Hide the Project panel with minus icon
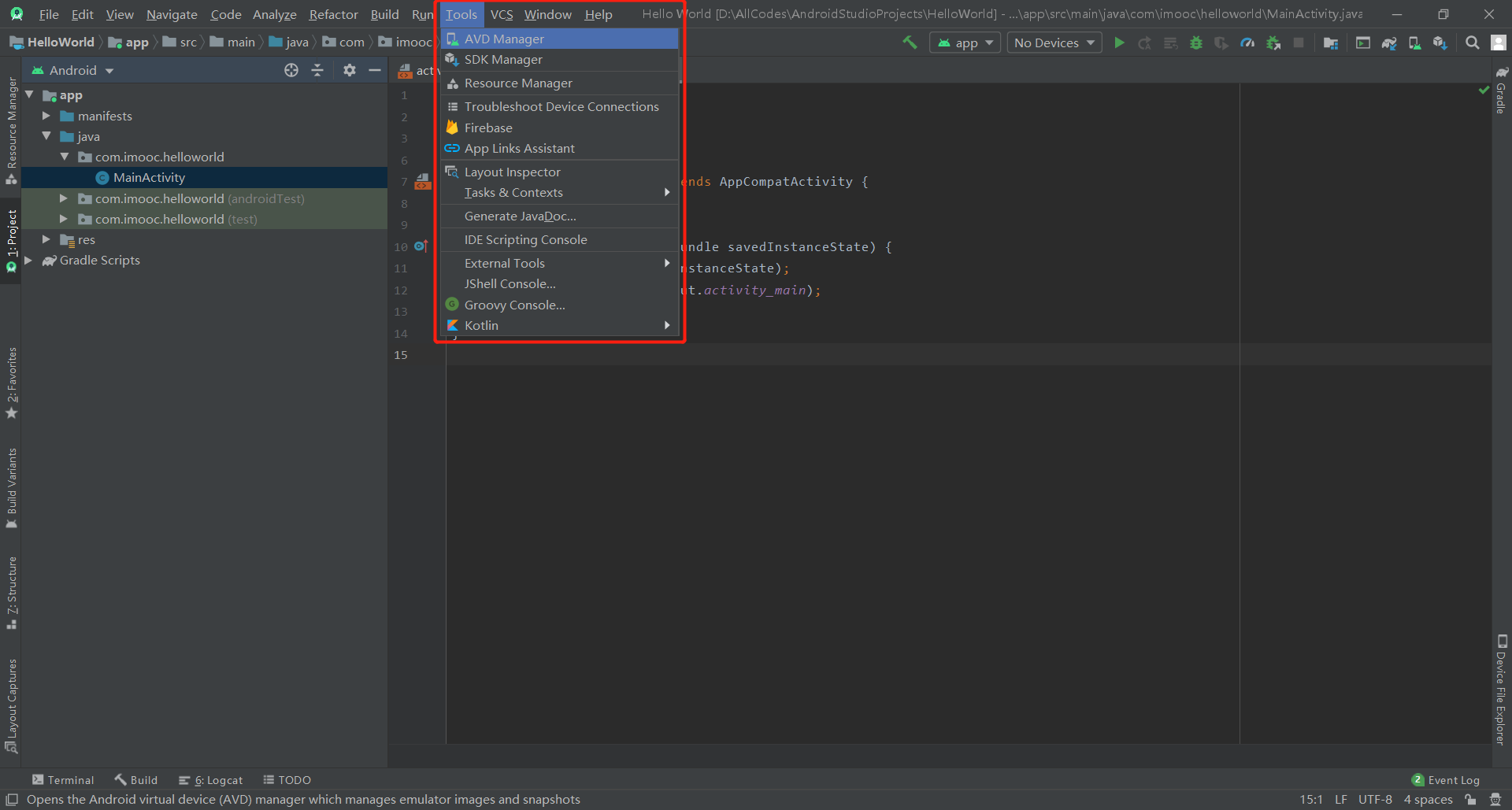This screenshot has height=810, width=1512. click(x=375, y=70)
